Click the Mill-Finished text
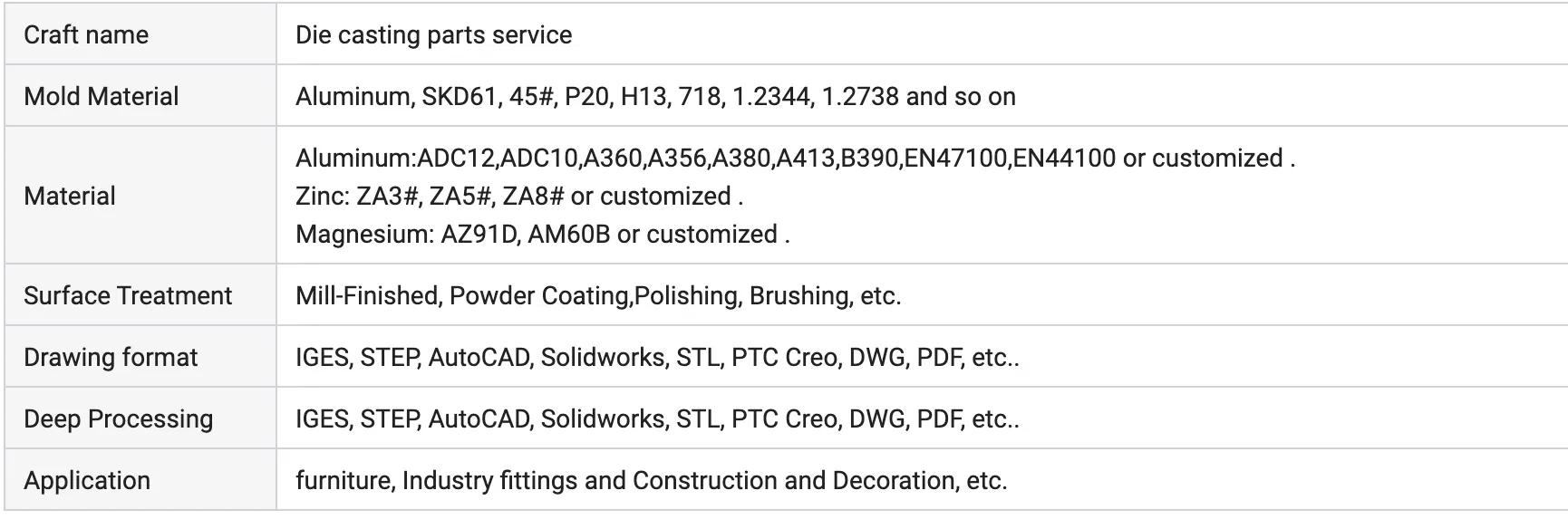Viewport: 1568px width, 529px height. [x=366, y=296]
